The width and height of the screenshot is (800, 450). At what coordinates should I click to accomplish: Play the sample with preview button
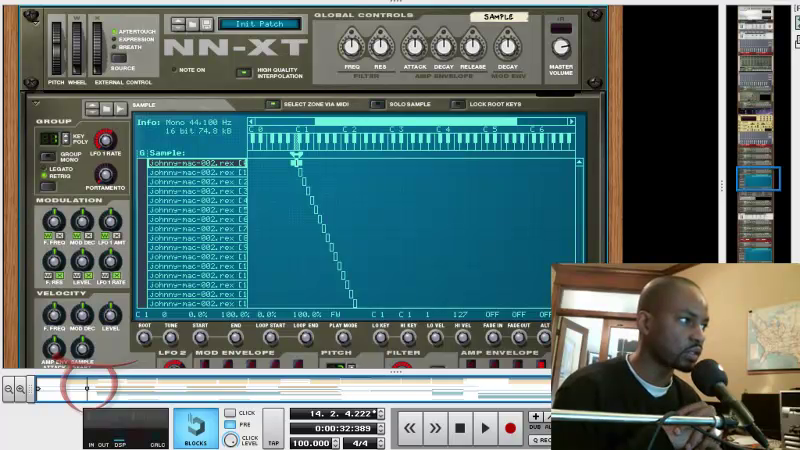tap(120, 109)
